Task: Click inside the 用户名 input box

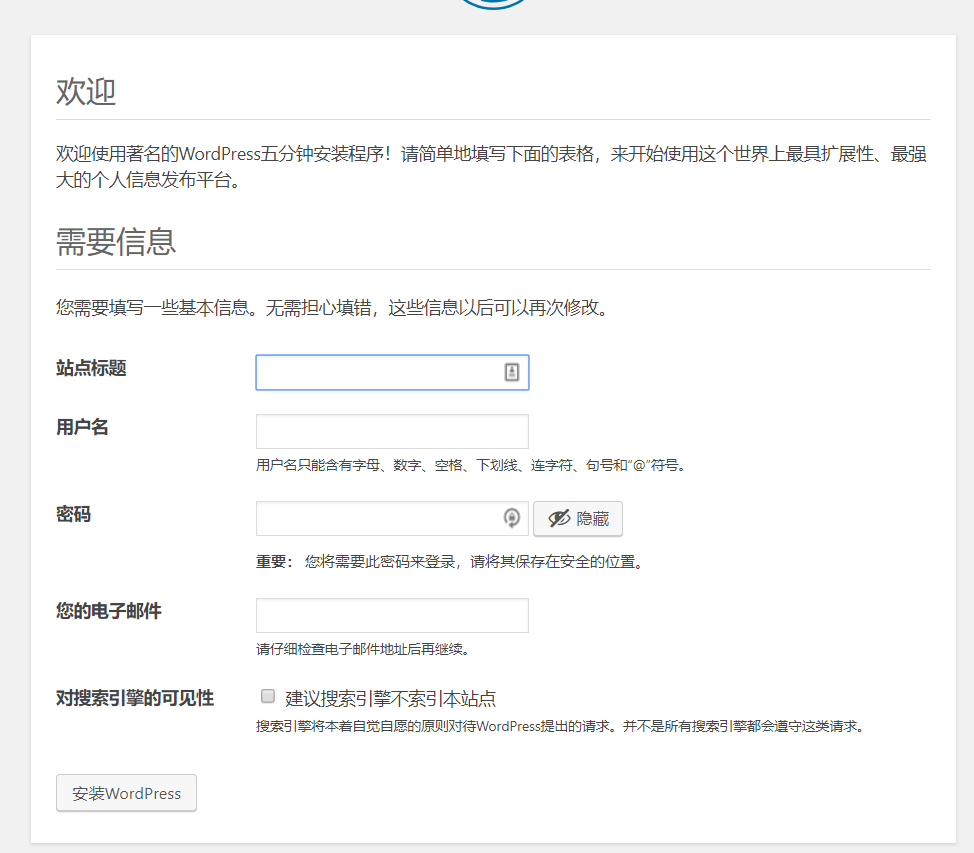Action: [x=390, y=431]
